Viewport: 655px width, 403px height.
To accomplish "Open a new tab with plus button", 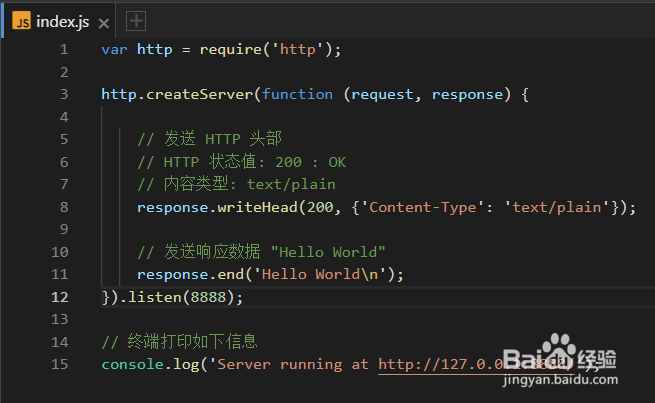I will tap(136, 21).
